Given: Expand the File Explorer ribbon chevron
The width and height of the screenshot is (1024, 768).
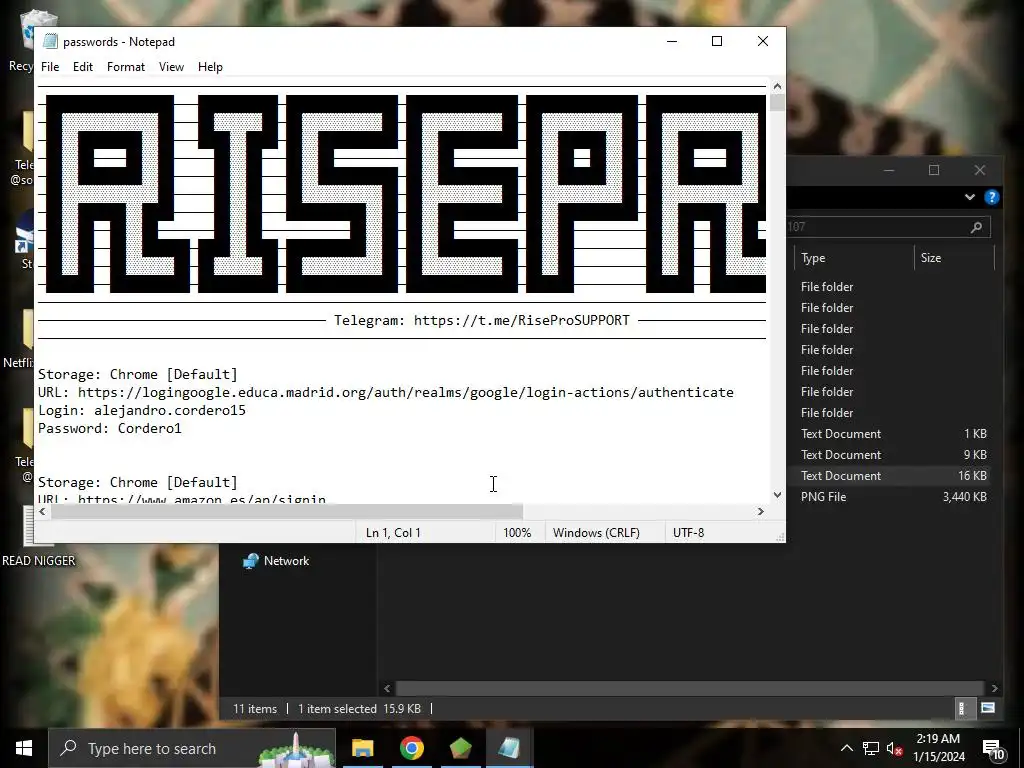Looking at the screenshot, I should 970,197.
